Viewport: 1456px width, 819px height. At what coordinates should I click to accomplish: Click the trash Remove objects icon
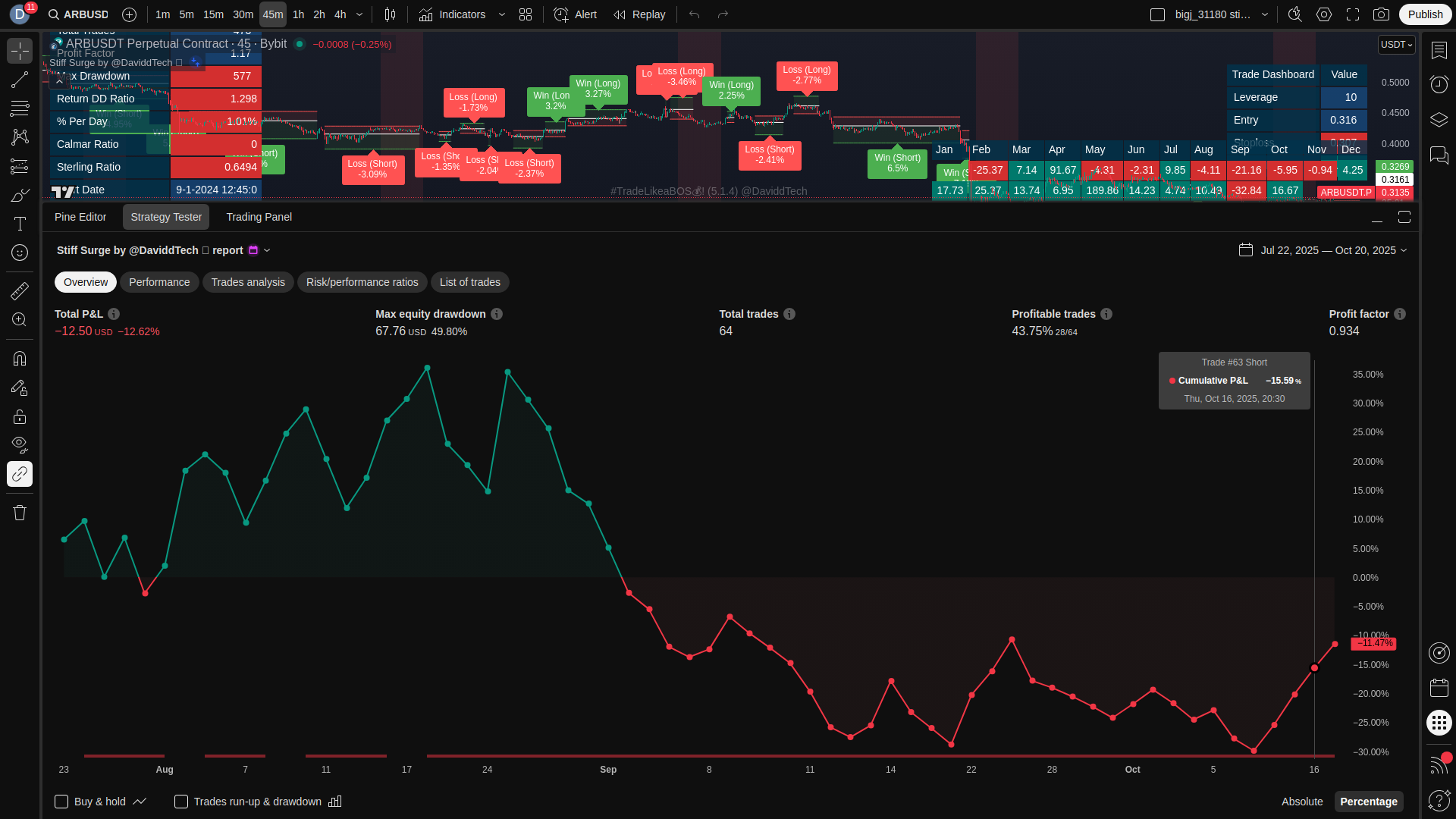pyautogui.click(x=20, y=513)
